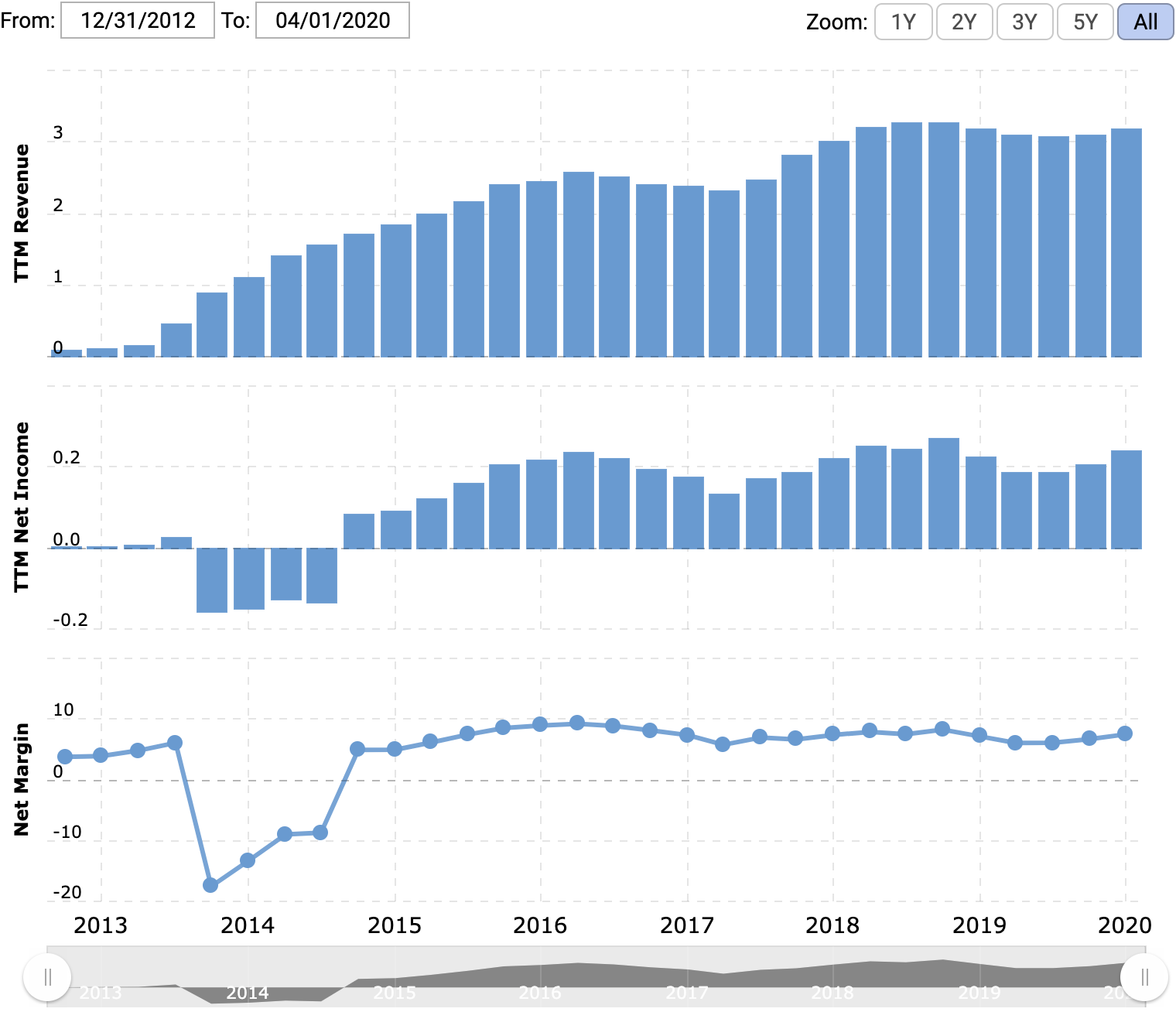Click the 2020 x-axis label

(1125, 925)
